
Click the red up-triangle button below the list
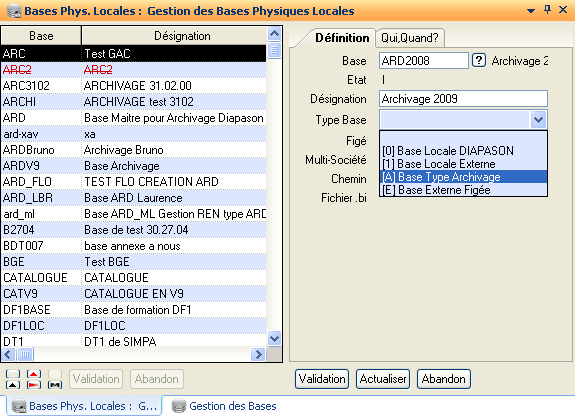point(34,374)
